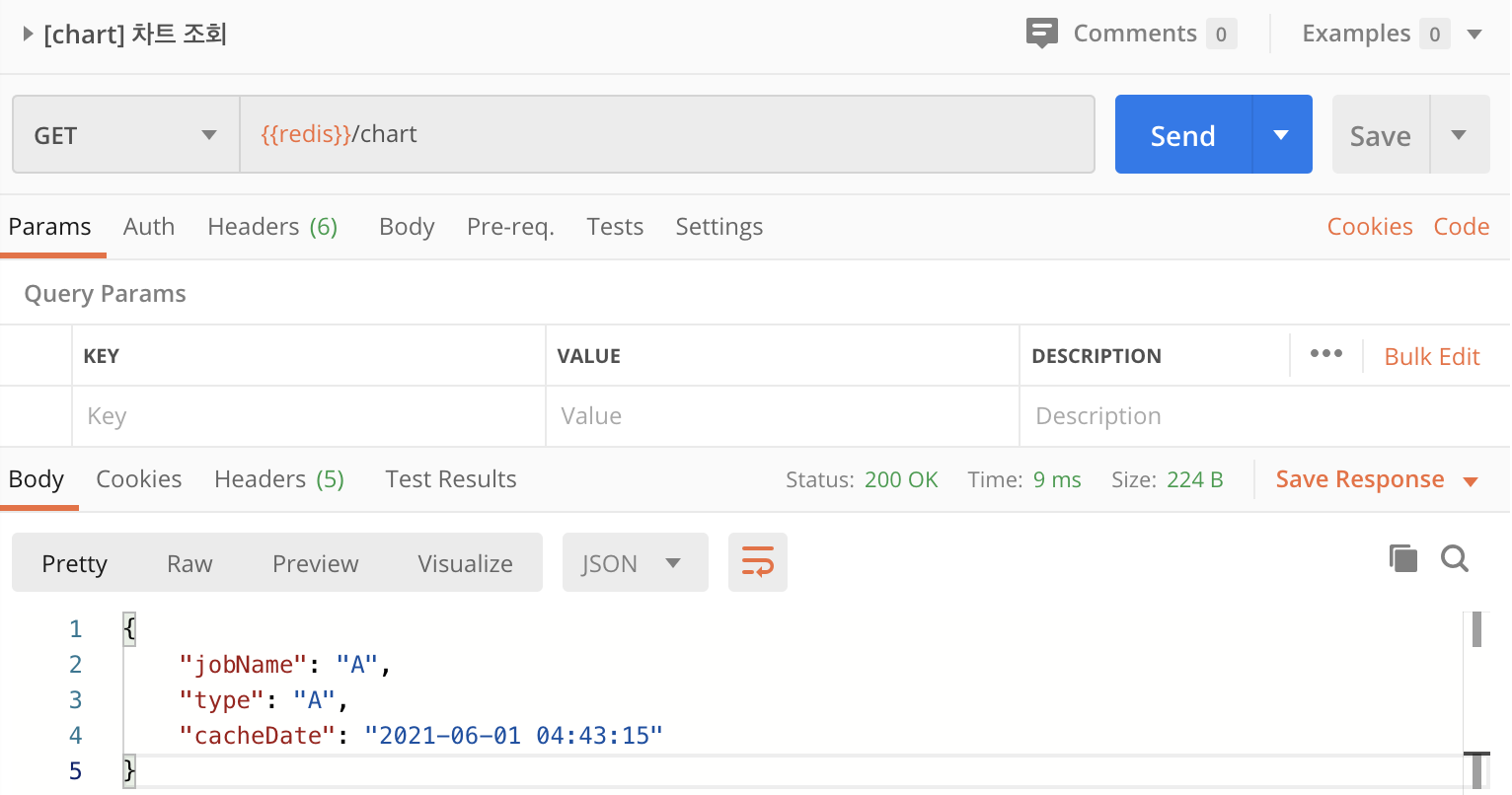This screenshot has width=1512, height=795.
Task: Open the response Headers (5) tab
Action: pos(279,479)
